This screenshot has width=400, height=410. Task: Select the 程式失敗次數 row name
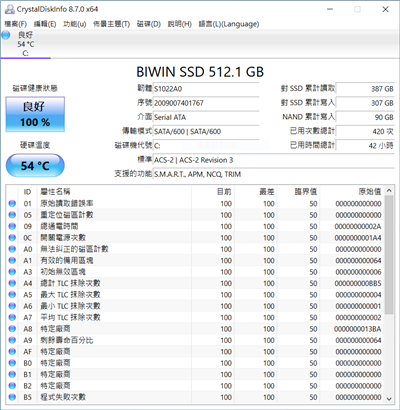[x=63, y=397]
